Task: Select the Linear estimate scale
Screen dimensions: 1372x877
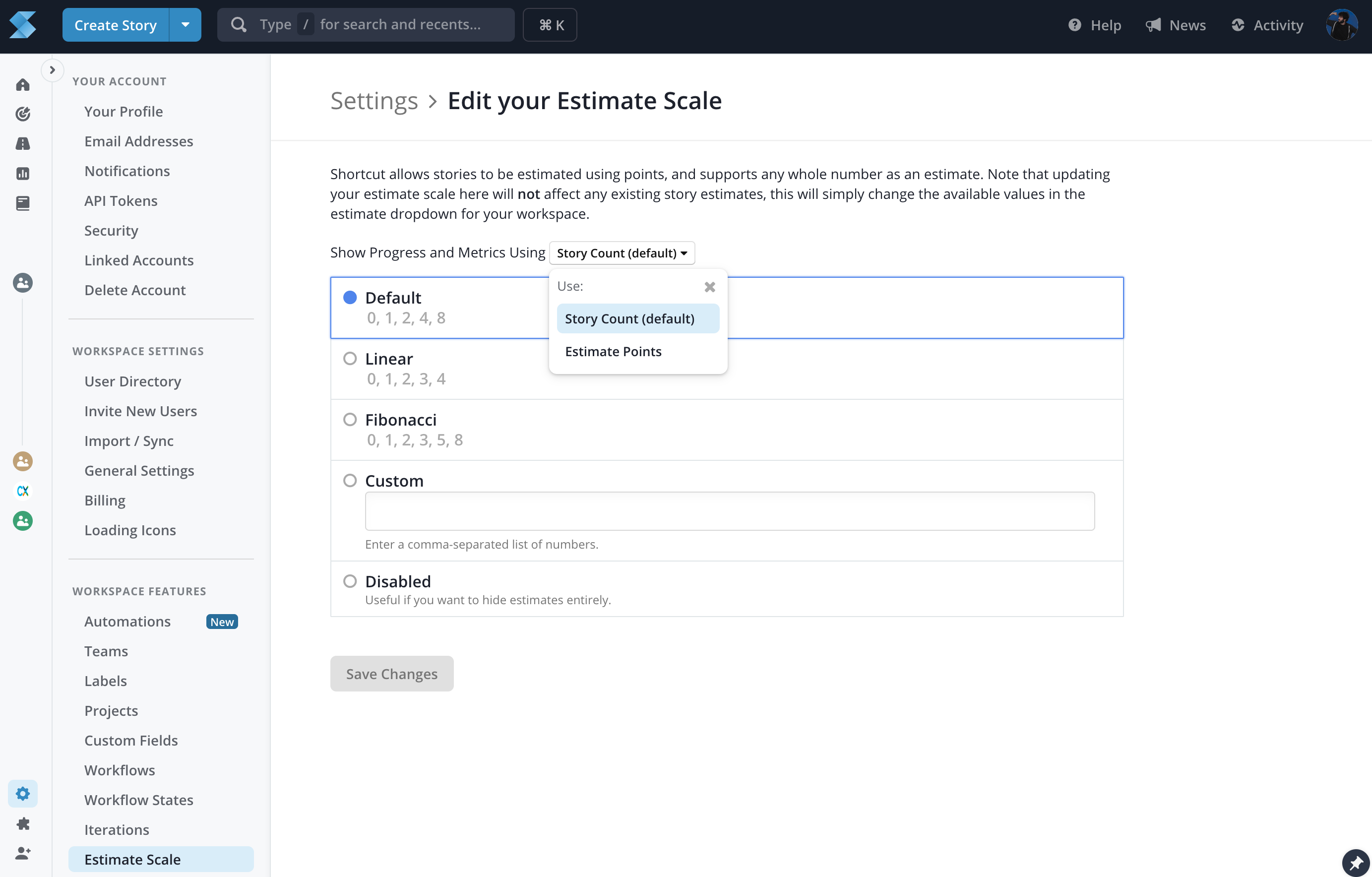Action: tap(350, 359)
